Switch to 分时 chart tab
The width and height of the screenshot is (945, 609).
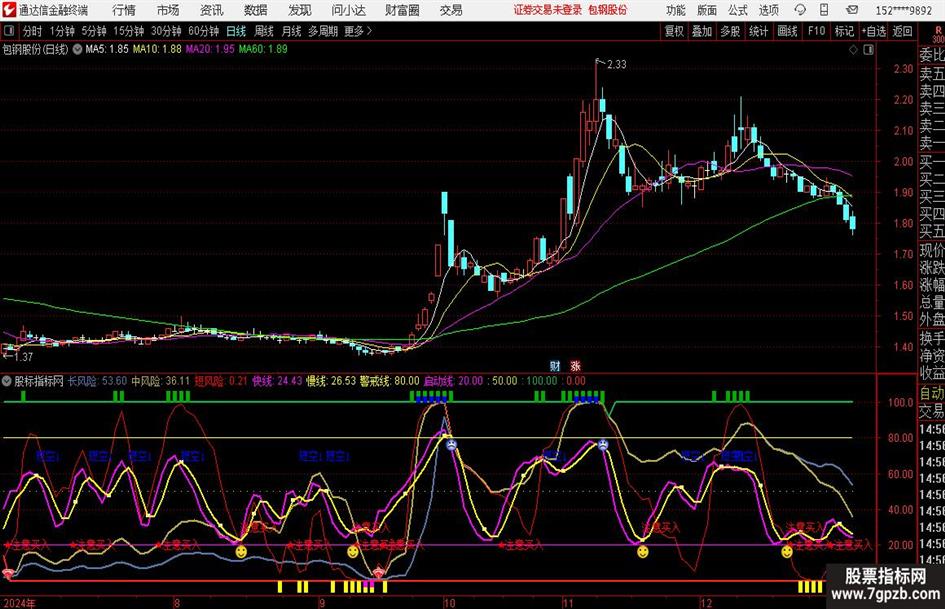coord(33,31)
